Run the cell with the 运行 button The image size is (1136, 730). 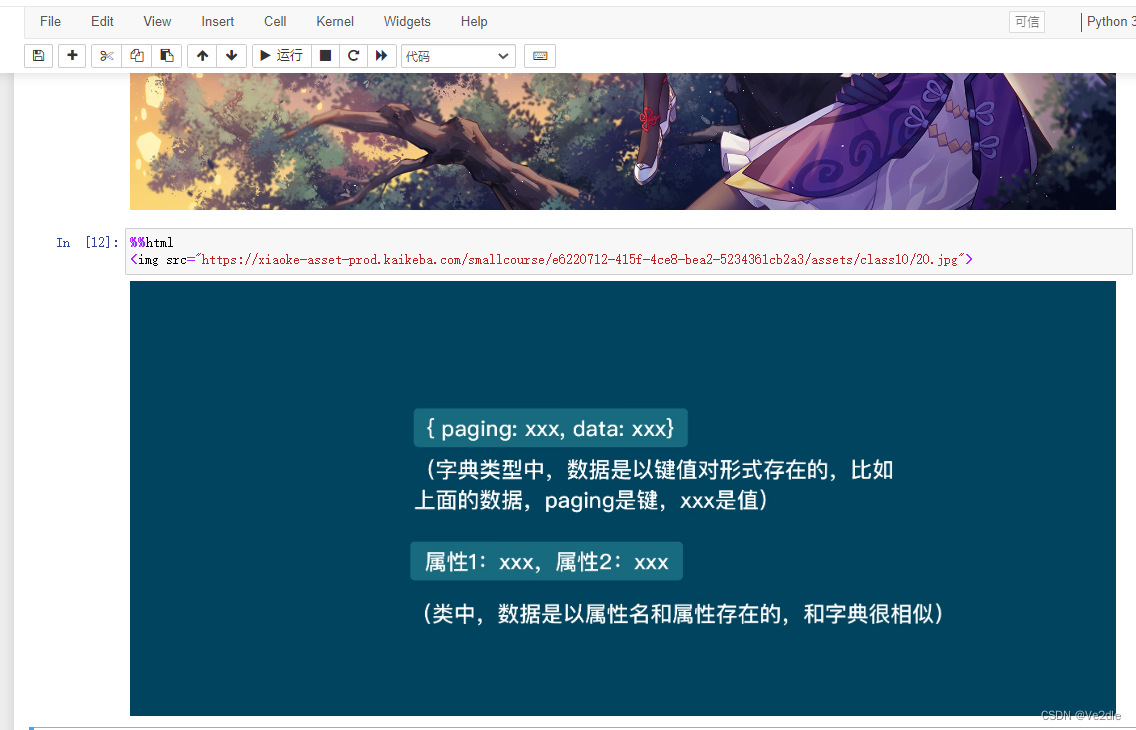point(280,55)
